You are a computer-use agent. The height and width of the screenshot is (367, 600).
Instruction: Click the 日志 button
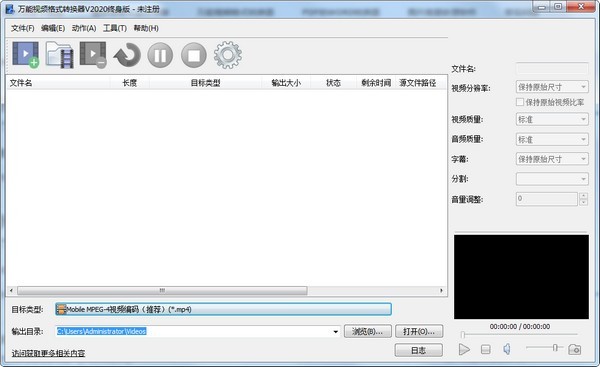(x=419, y=350)
